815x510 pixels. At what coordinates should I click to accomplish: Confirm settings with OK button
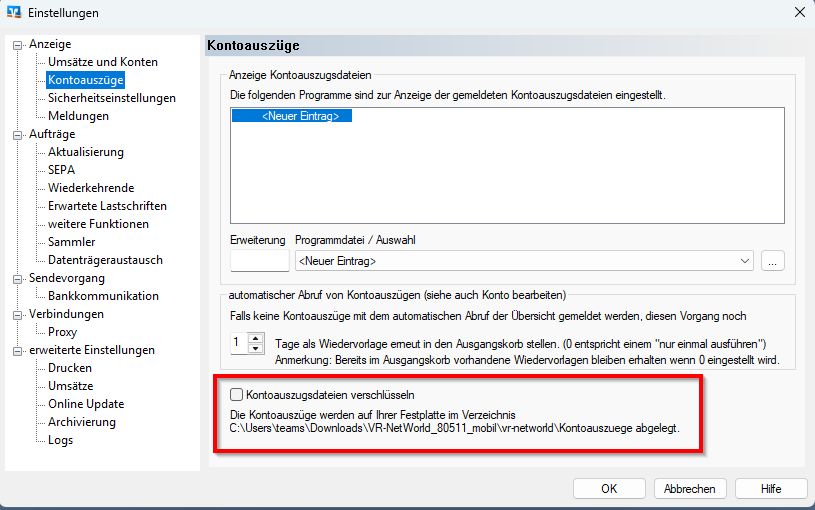click(609, 489)
